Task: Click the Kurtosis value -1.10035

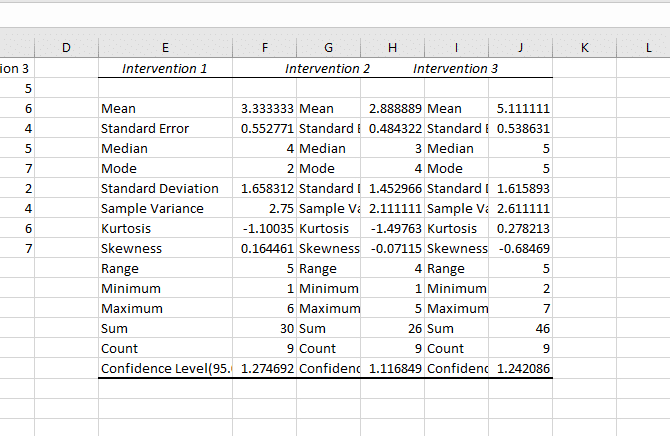Action: (x=267, y=229)
